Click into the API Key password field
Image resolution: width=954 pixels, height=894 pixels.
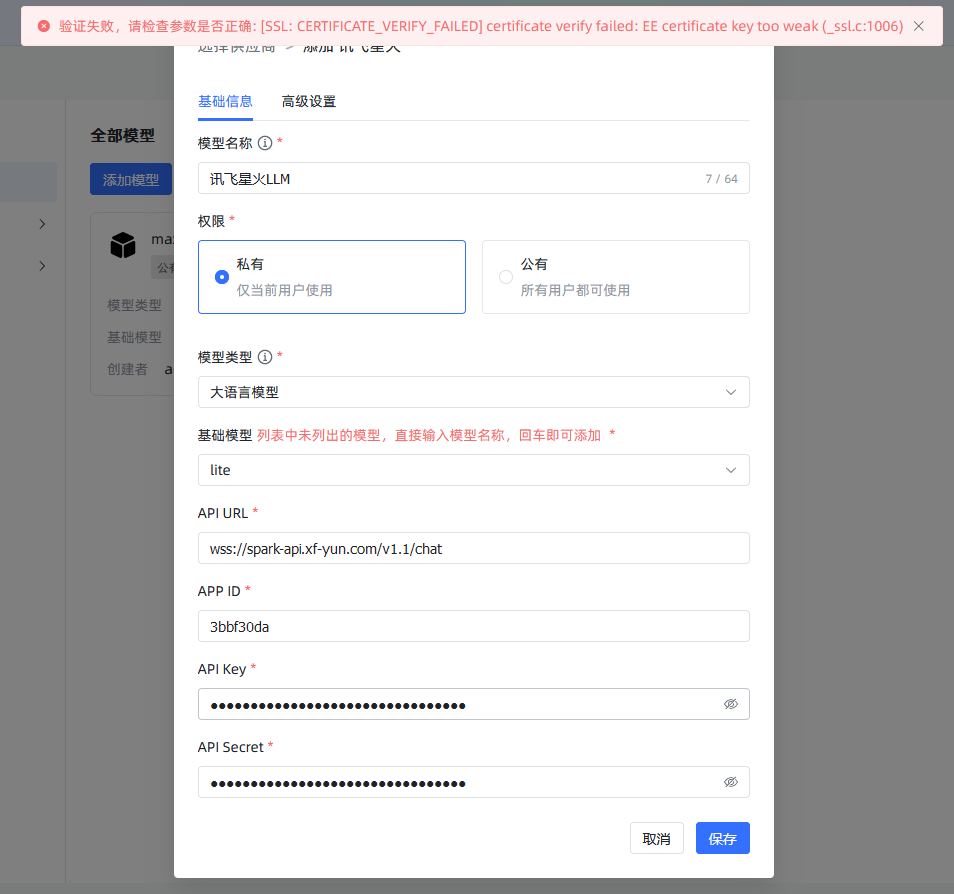[473, 704]
